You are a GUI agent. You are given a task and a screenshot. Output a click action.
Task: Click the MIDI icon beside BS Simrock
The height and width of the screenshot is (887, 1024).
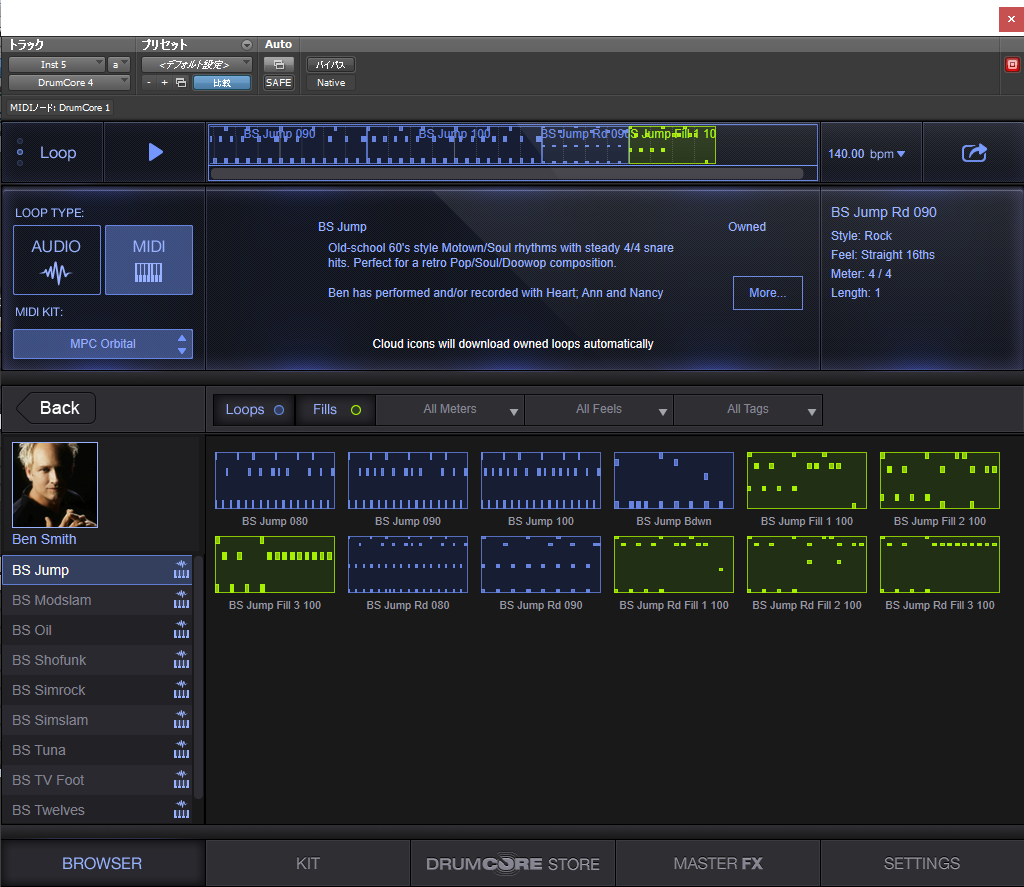[x=181, y=690]
